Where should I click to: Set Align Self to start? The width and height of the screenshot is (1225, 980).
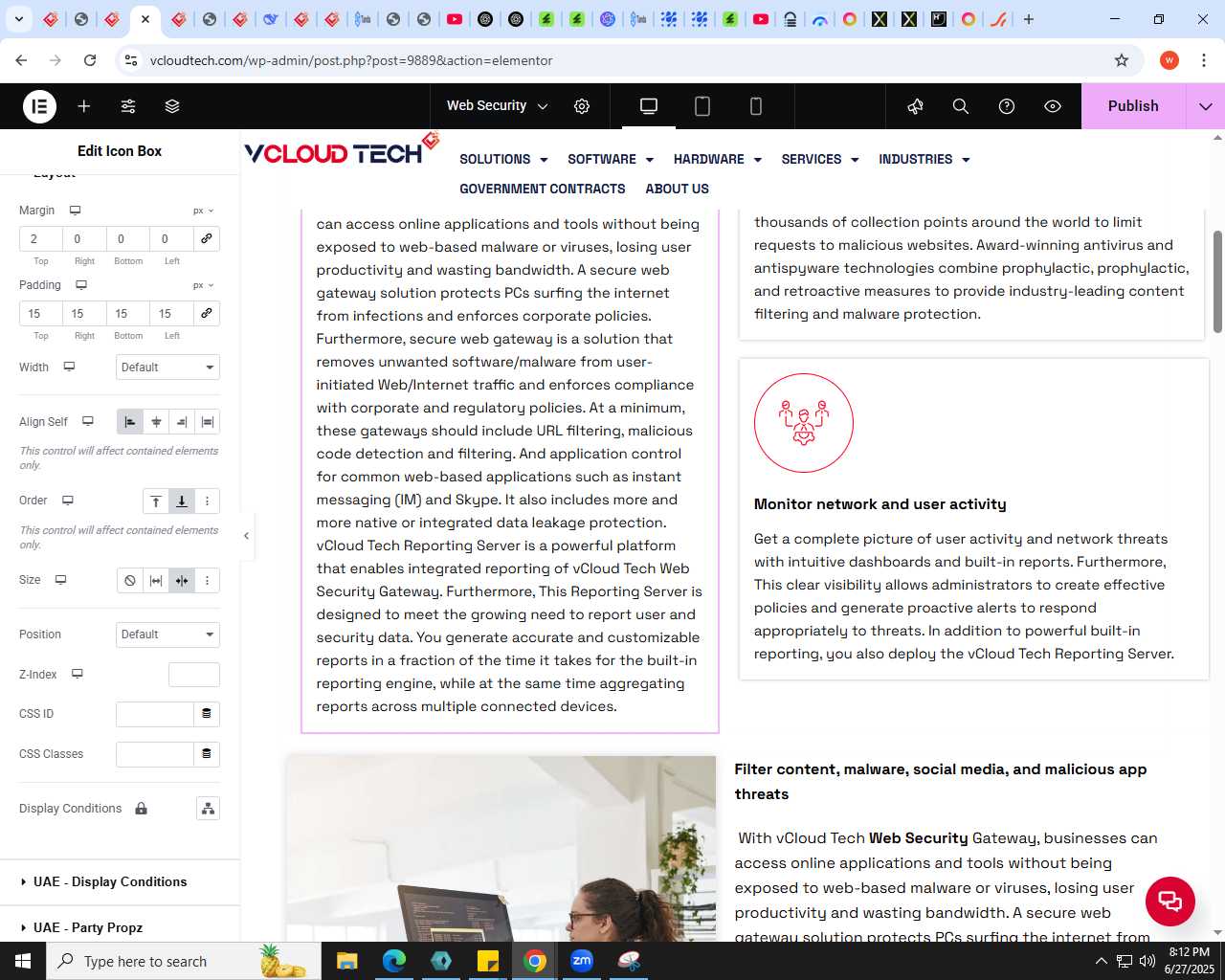(130, 422)
